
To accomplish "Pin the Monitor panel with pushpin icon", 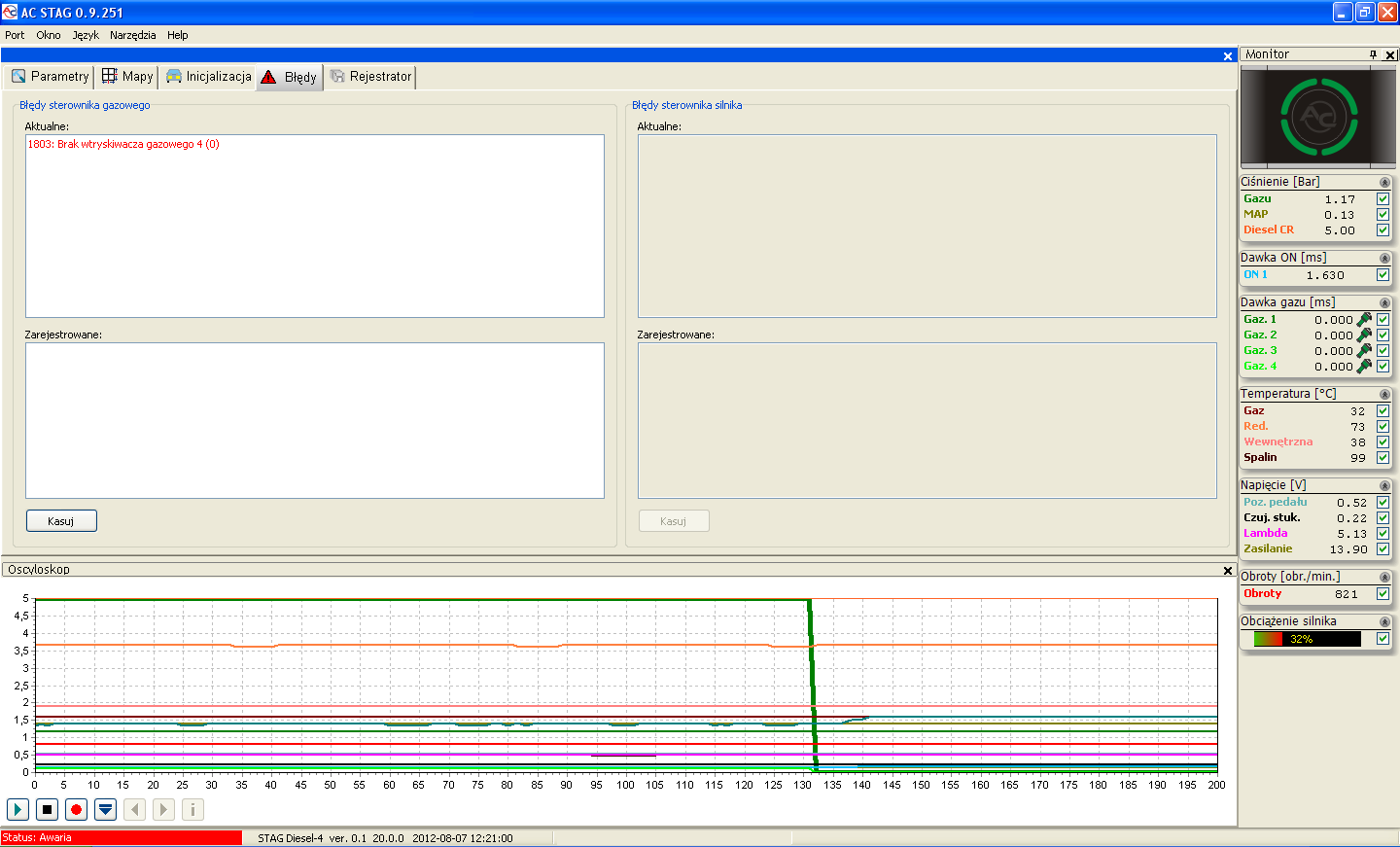I will coord(1373,54).
